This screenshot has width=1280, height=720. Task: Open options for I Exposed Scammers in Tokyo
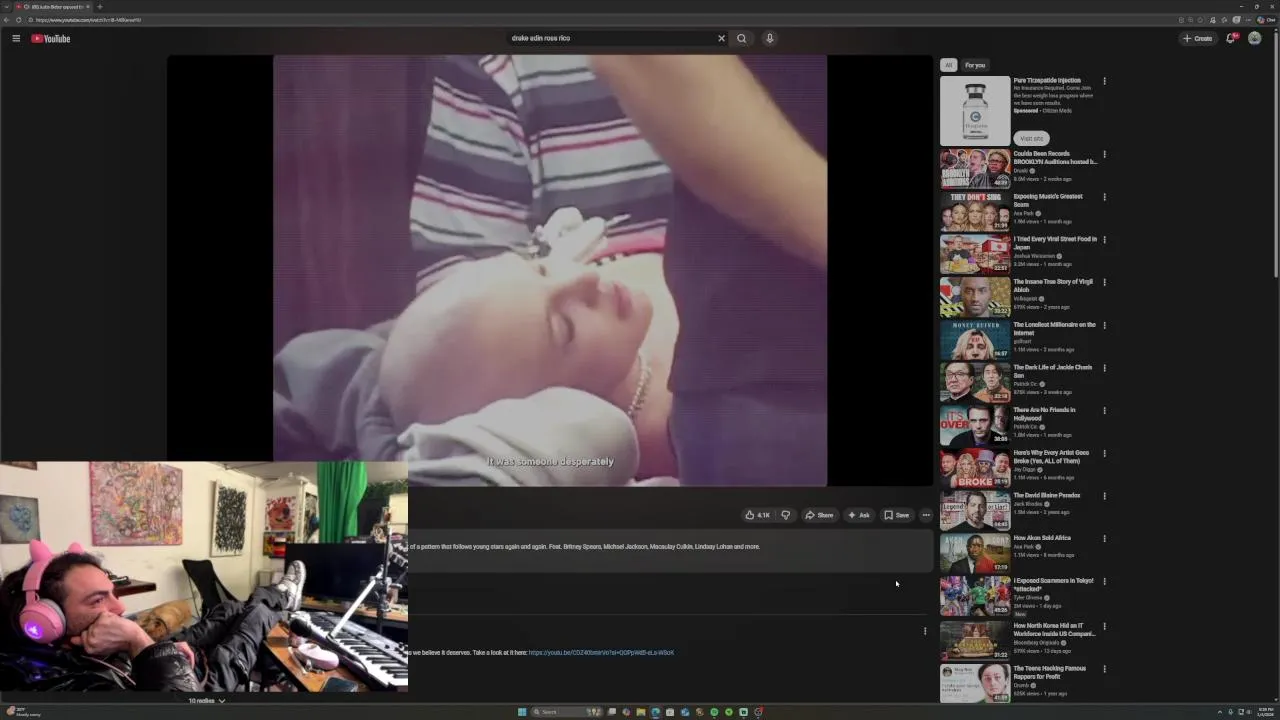pos(1104,581)
